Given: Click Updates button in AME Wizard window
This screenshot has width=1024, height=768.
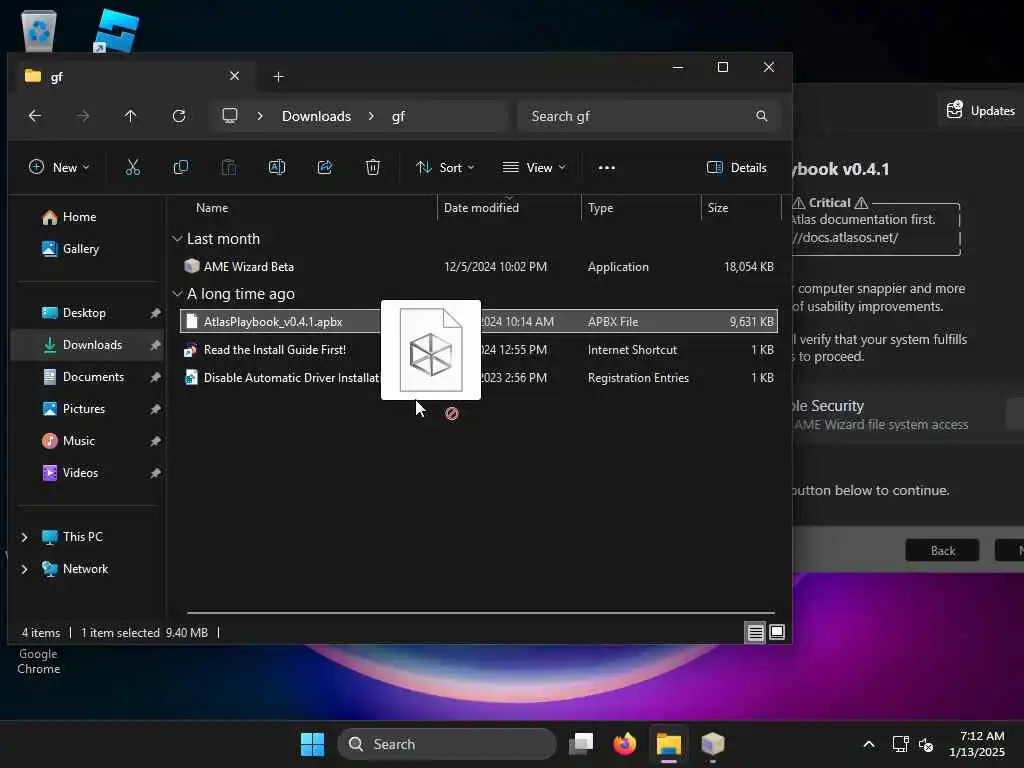Looking at the screenshot, I should coord(982,111).
